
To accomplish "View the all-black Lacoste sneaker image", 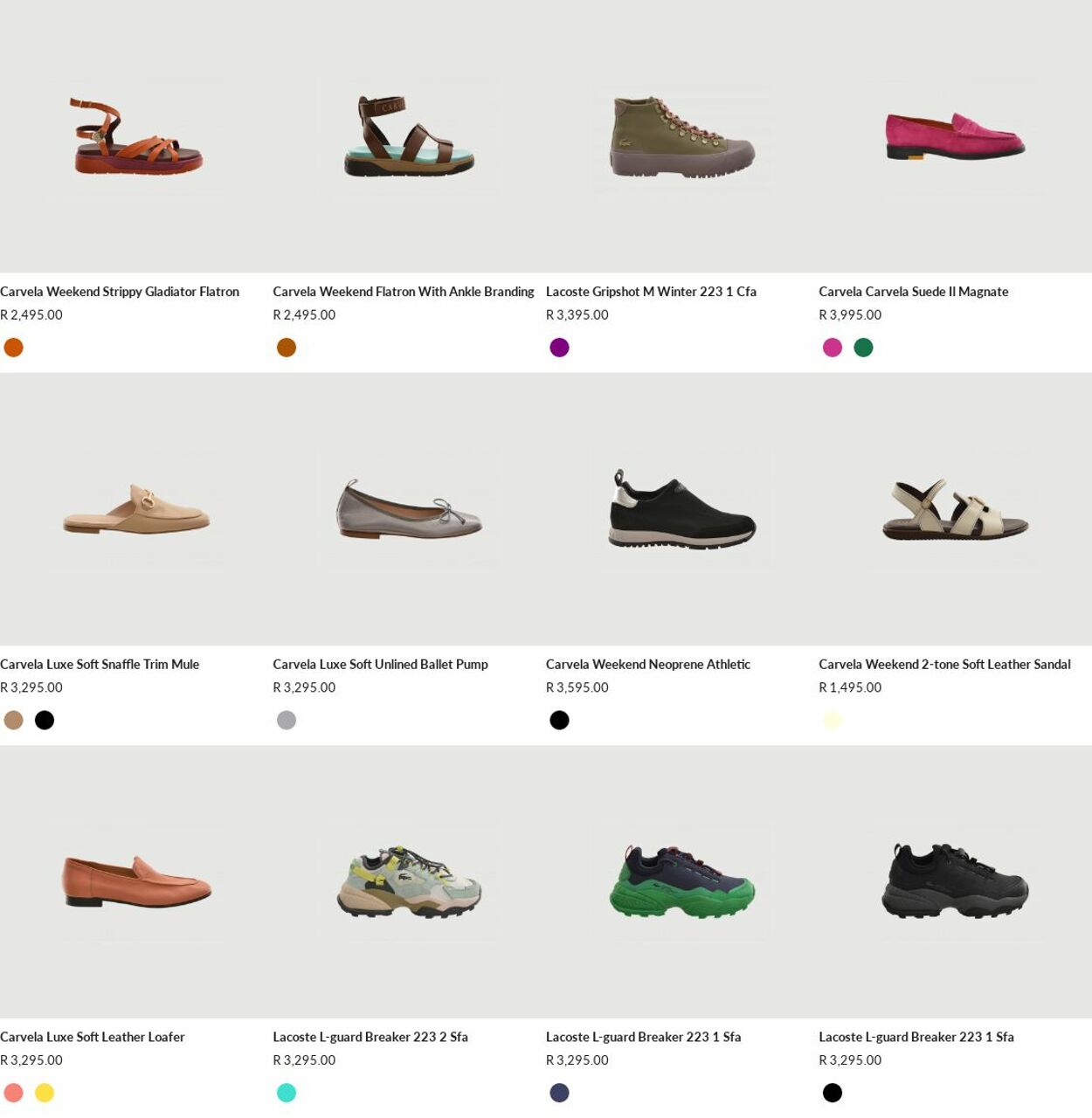I will (955, 881).
